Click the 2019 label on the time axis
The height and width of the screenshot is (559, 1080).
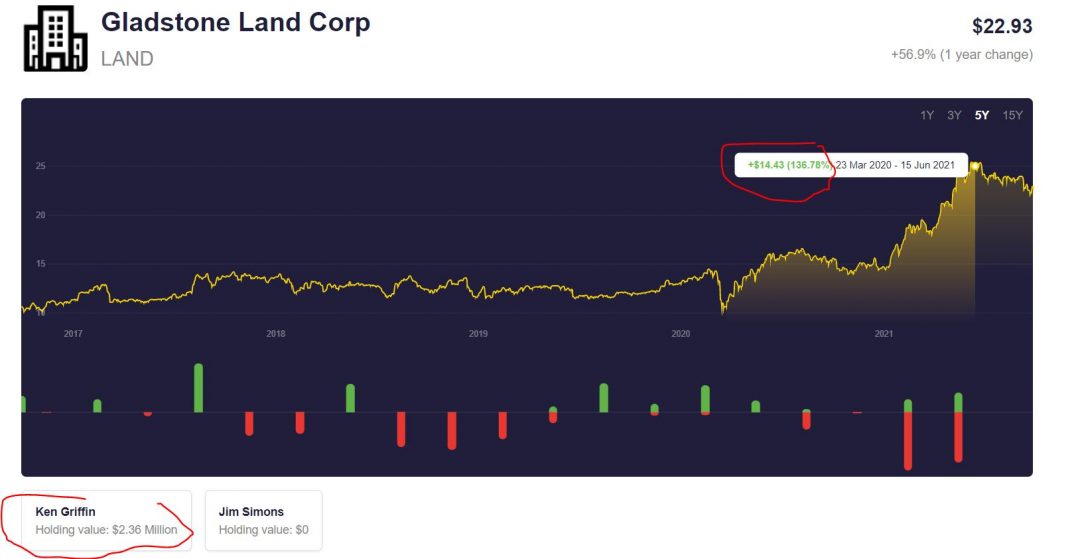(478, 334)
